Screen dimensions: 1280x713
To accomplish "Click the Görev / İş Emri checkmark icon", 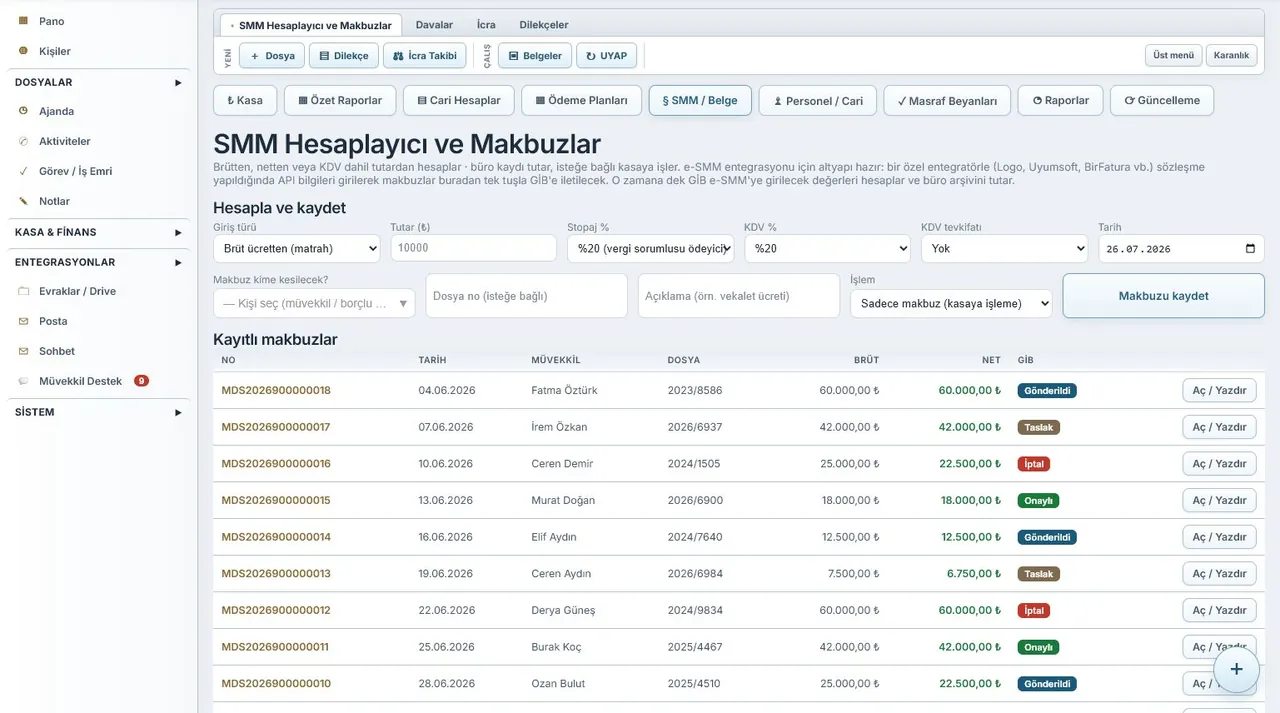I will tap(24, 171).
